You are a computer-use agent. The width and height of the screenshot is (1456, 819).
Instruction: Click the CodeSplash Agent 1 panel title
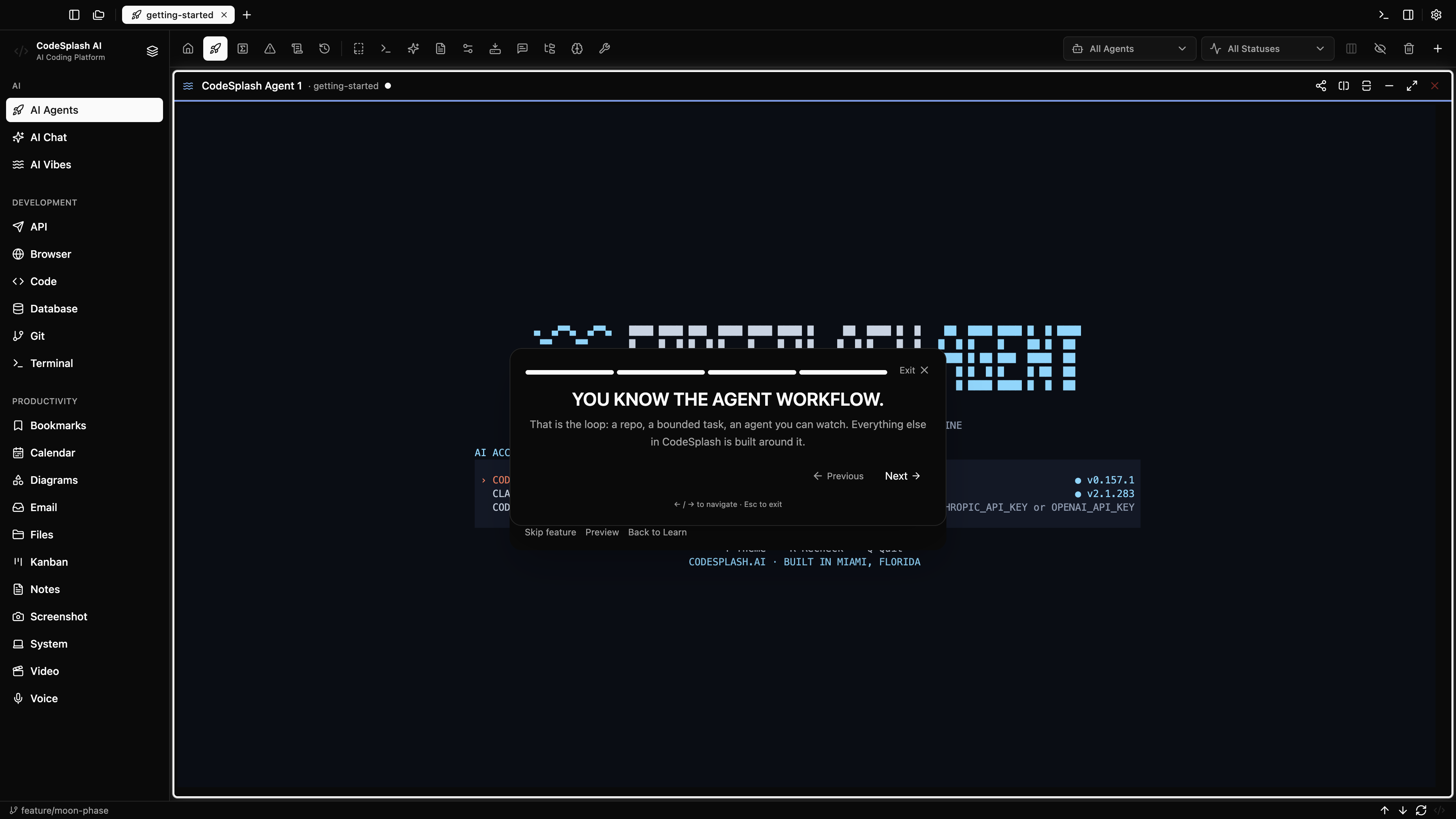(x=251, y=86)
